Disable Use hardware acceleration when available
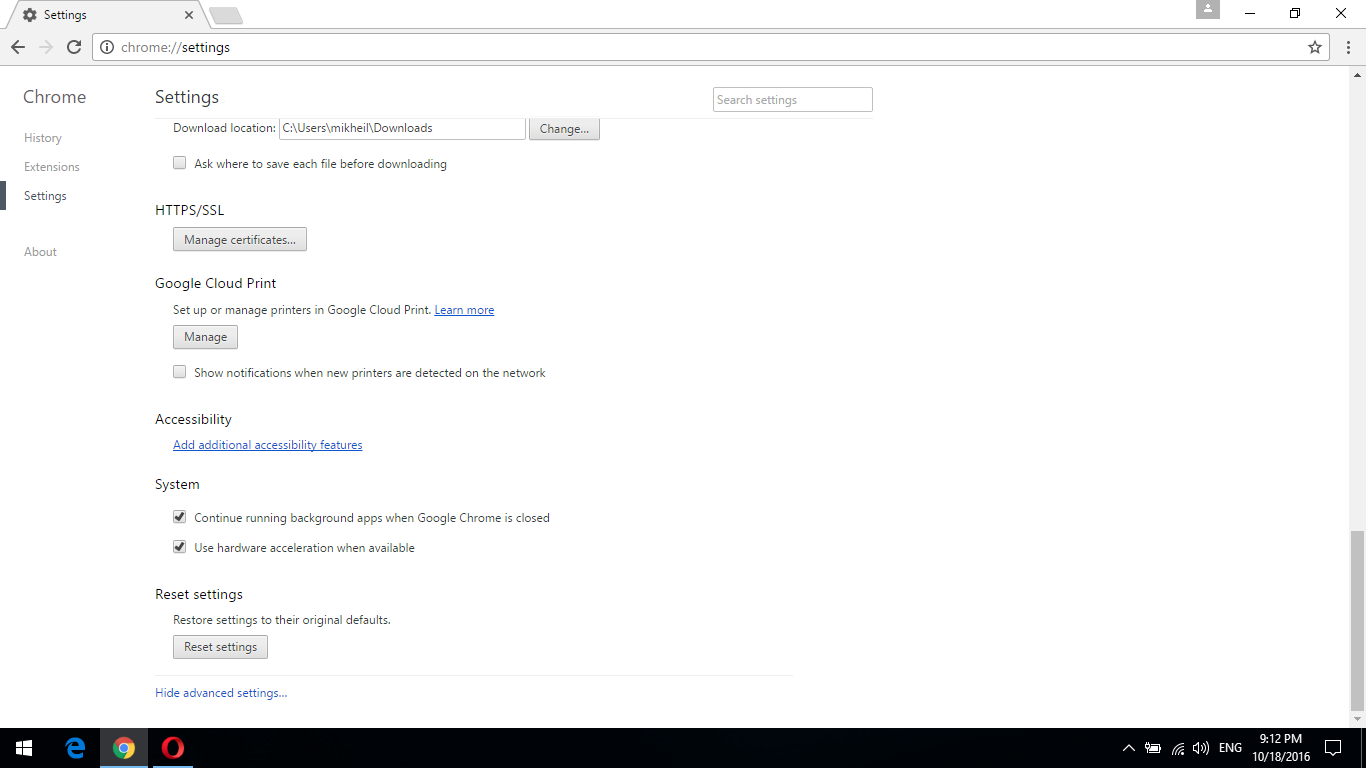The width and height of the screenshot is (1366, 768). (x=180, y=547)
